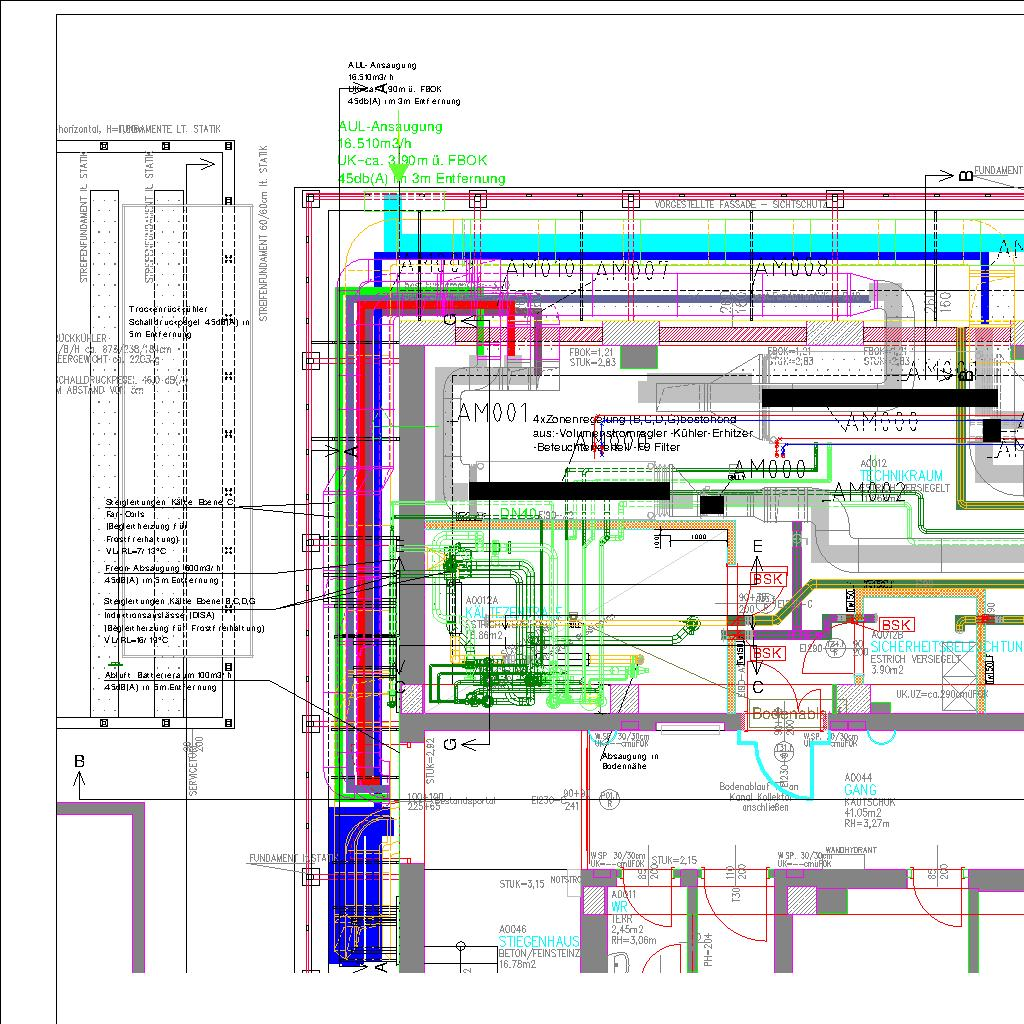Select the 'Bodenabl' label at the doorway
The height and width of the screenshot is (1024, 1024).
click(789, 713)
